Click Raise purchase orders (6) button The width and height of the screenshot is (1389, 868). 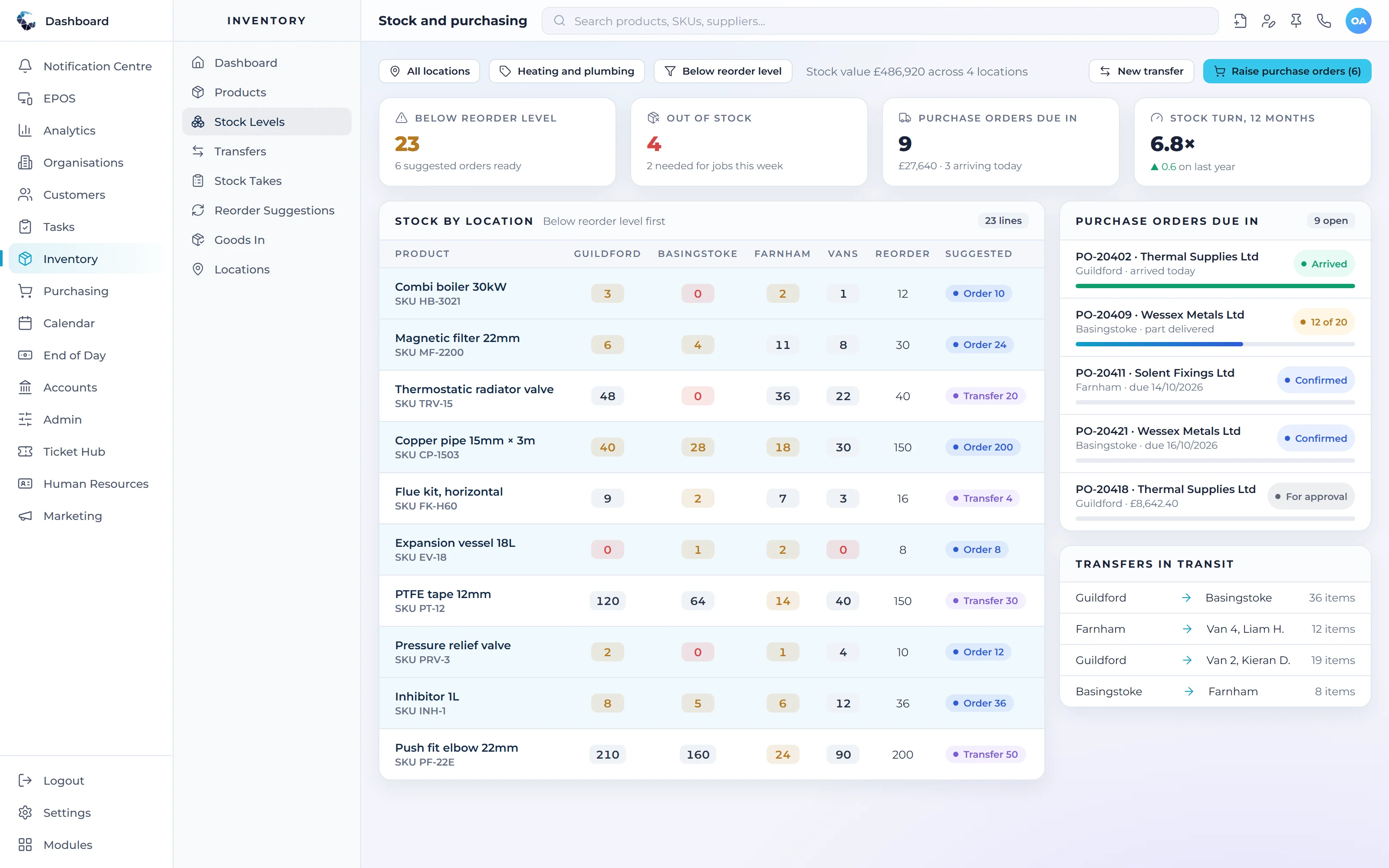(1287, 71)
